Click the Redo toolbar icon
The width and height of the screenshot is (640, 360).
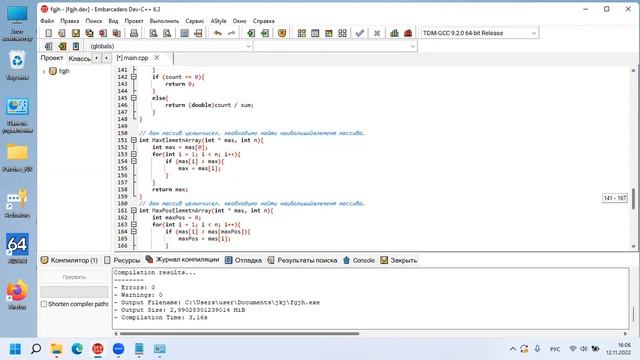(231, 33)
